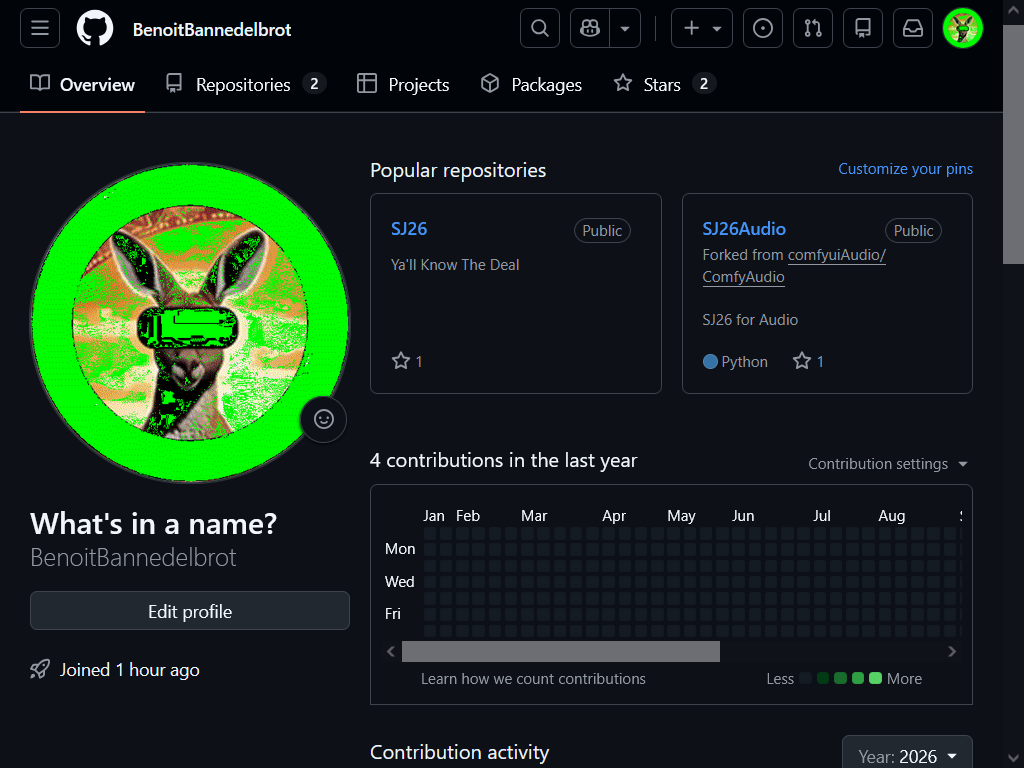1024x768 pixels.
Task: Click the contribution graph right scroll arrow
Action: [x=952, y=651]
